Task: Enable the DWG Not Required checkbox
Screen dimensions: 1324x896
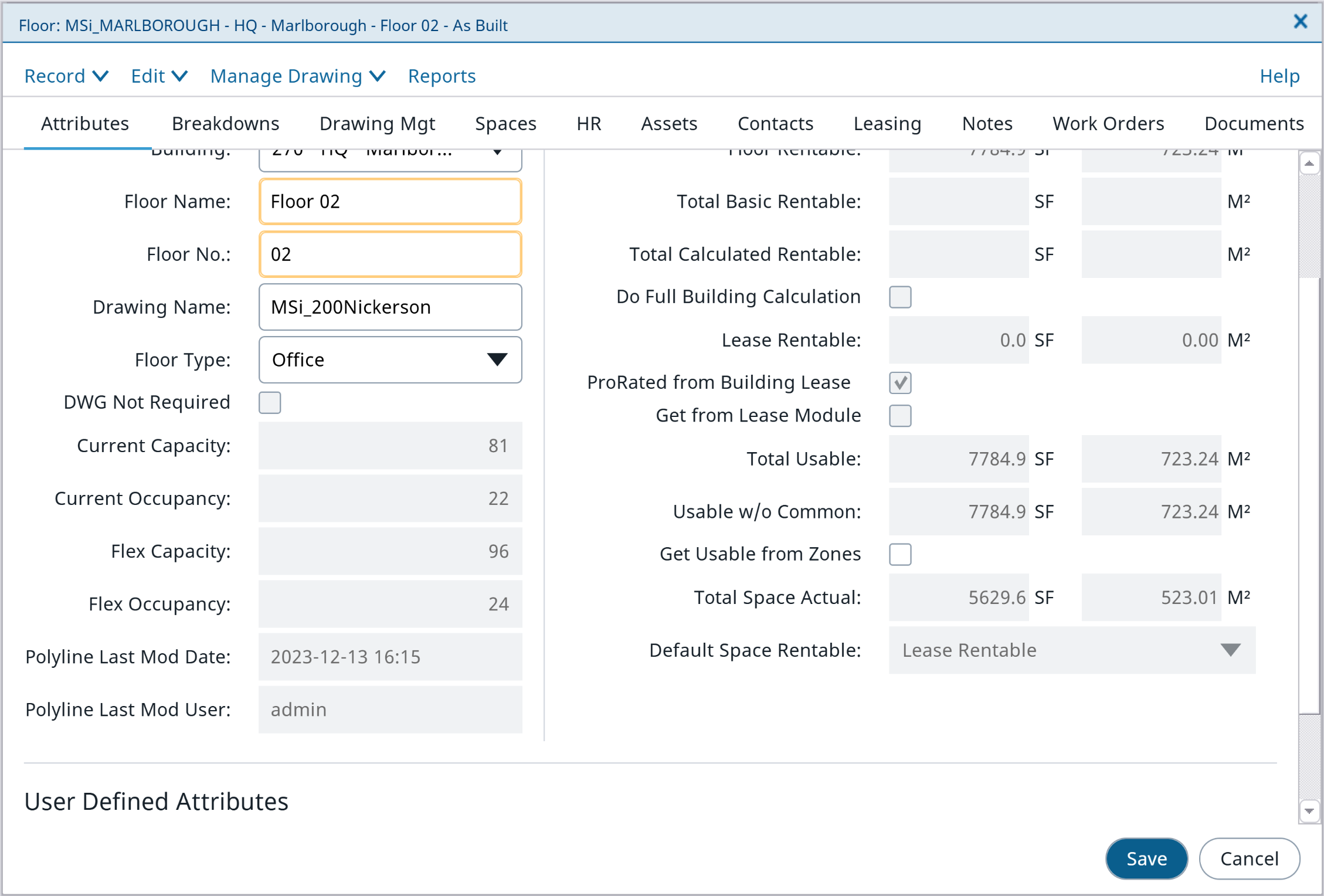Action: tap(270, 403)
